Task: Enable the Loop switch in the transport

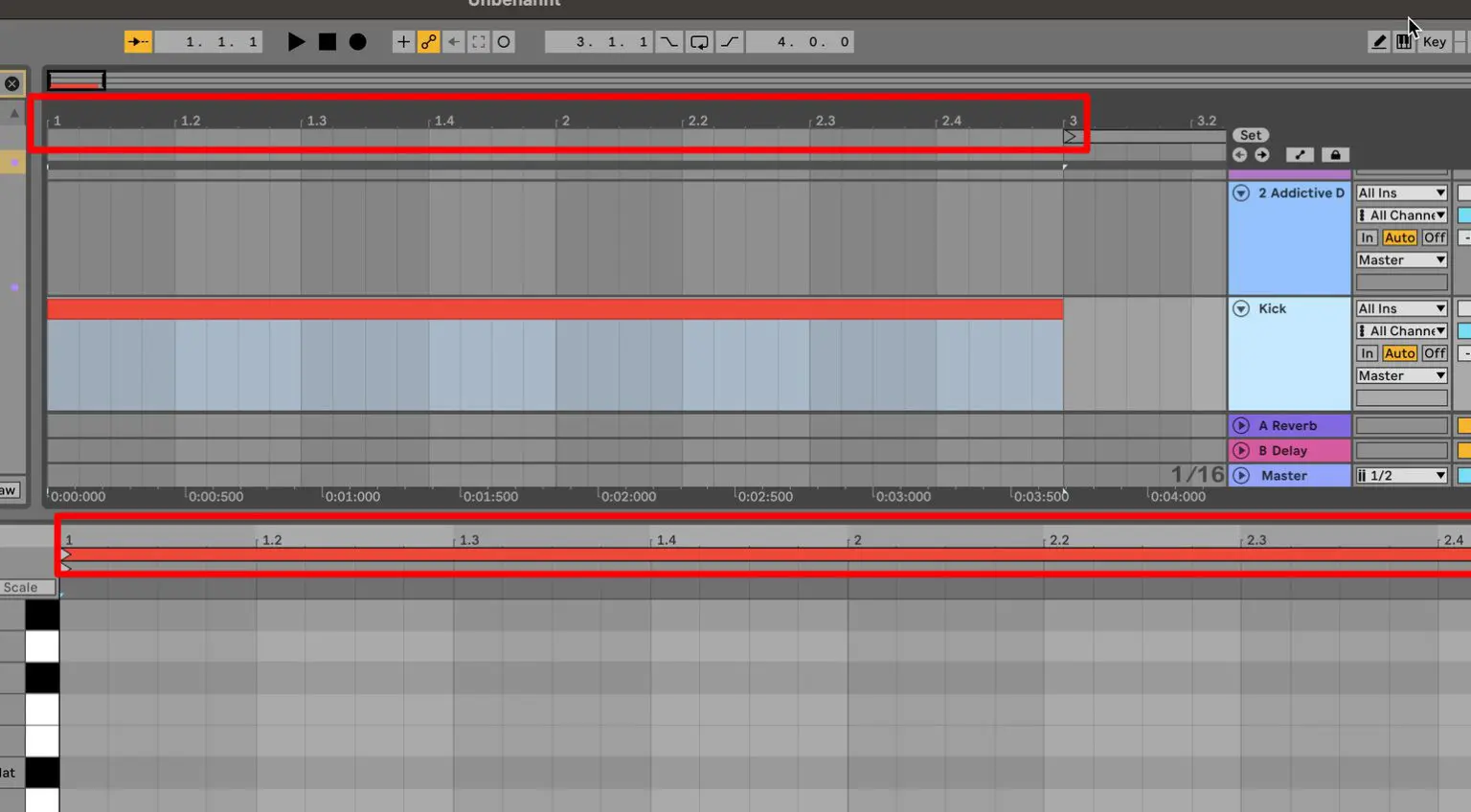Action: point(700,41)
